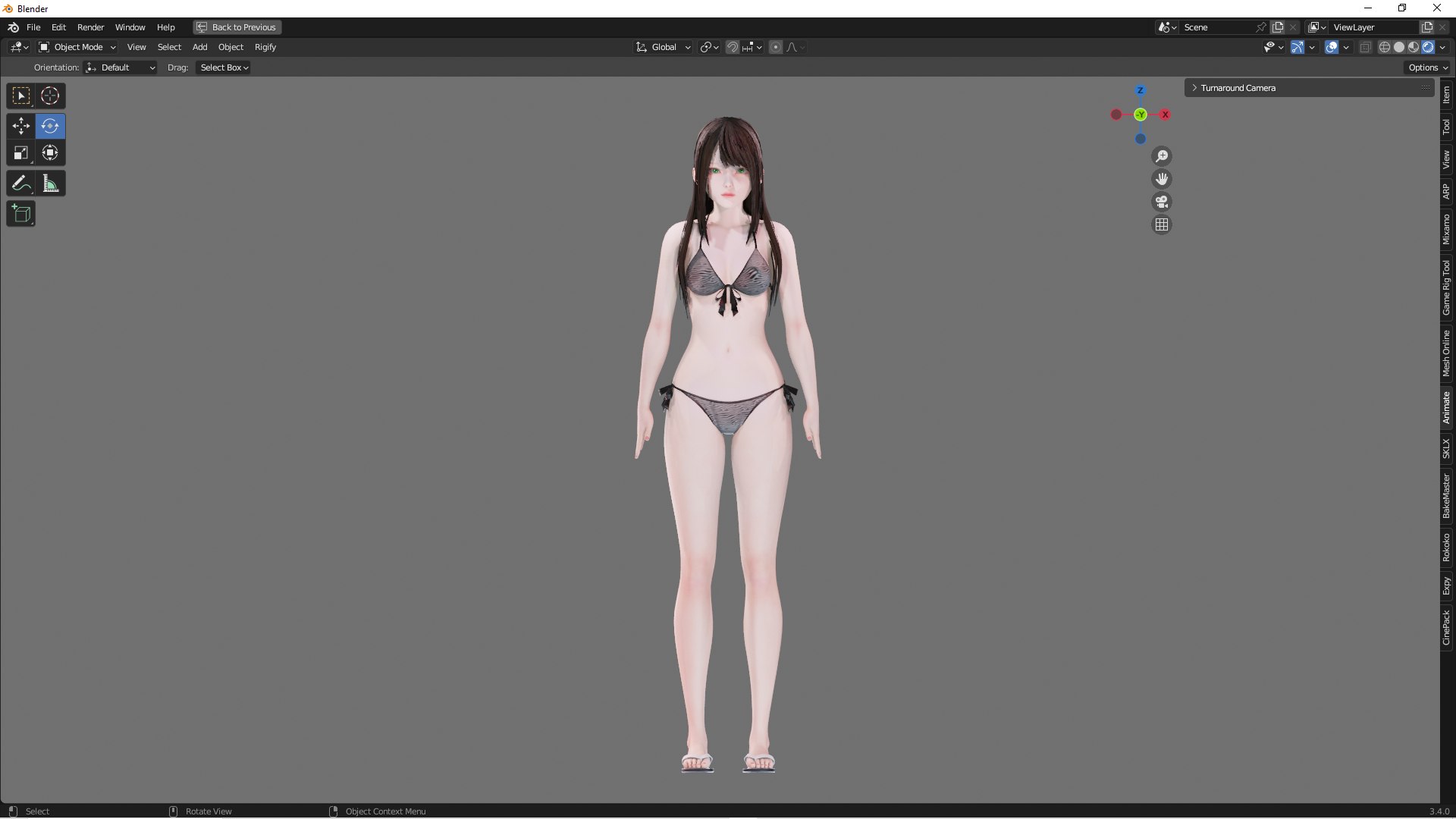
Task: Select the Scale tool
Action: [x=21, y=153]
